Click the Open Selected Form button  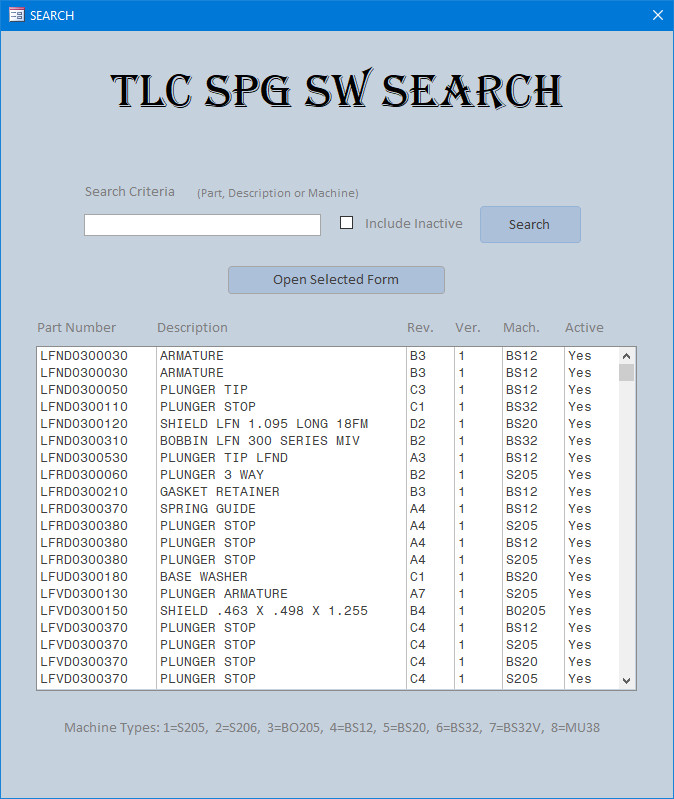point(336,280)
